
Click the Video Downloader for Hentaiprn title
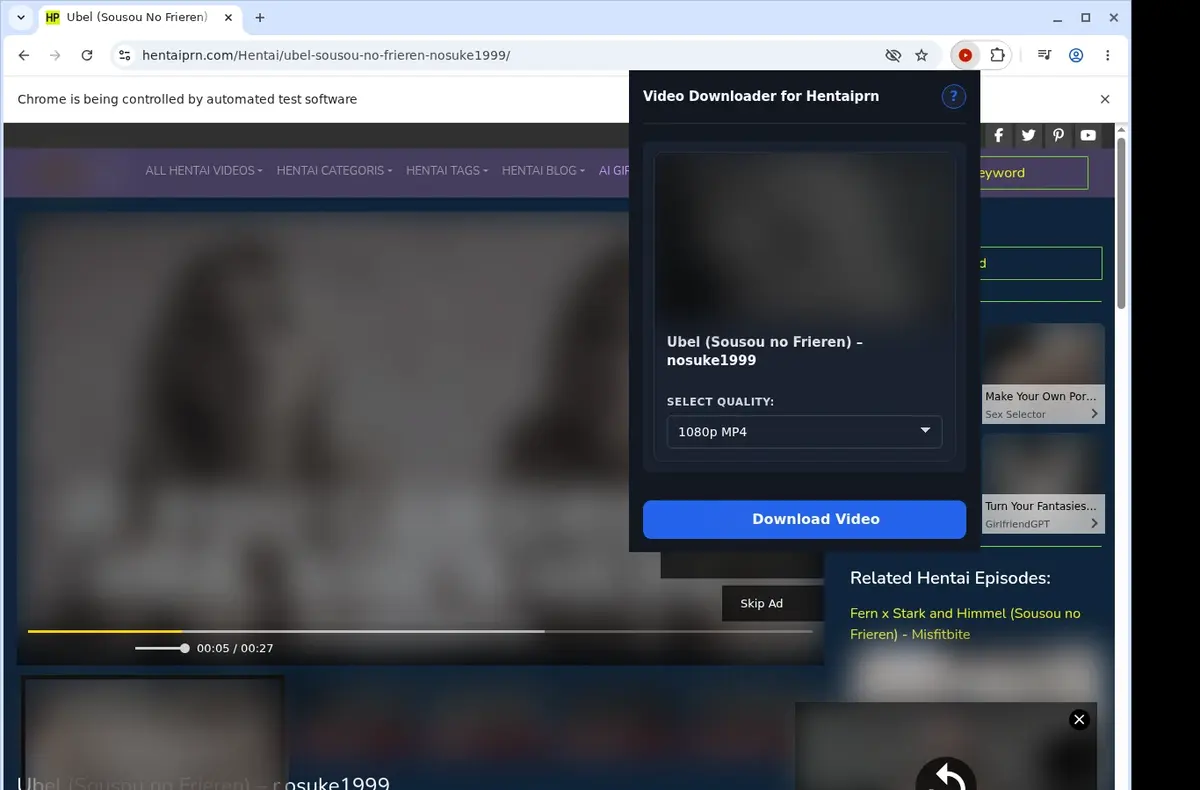[761, 97]
